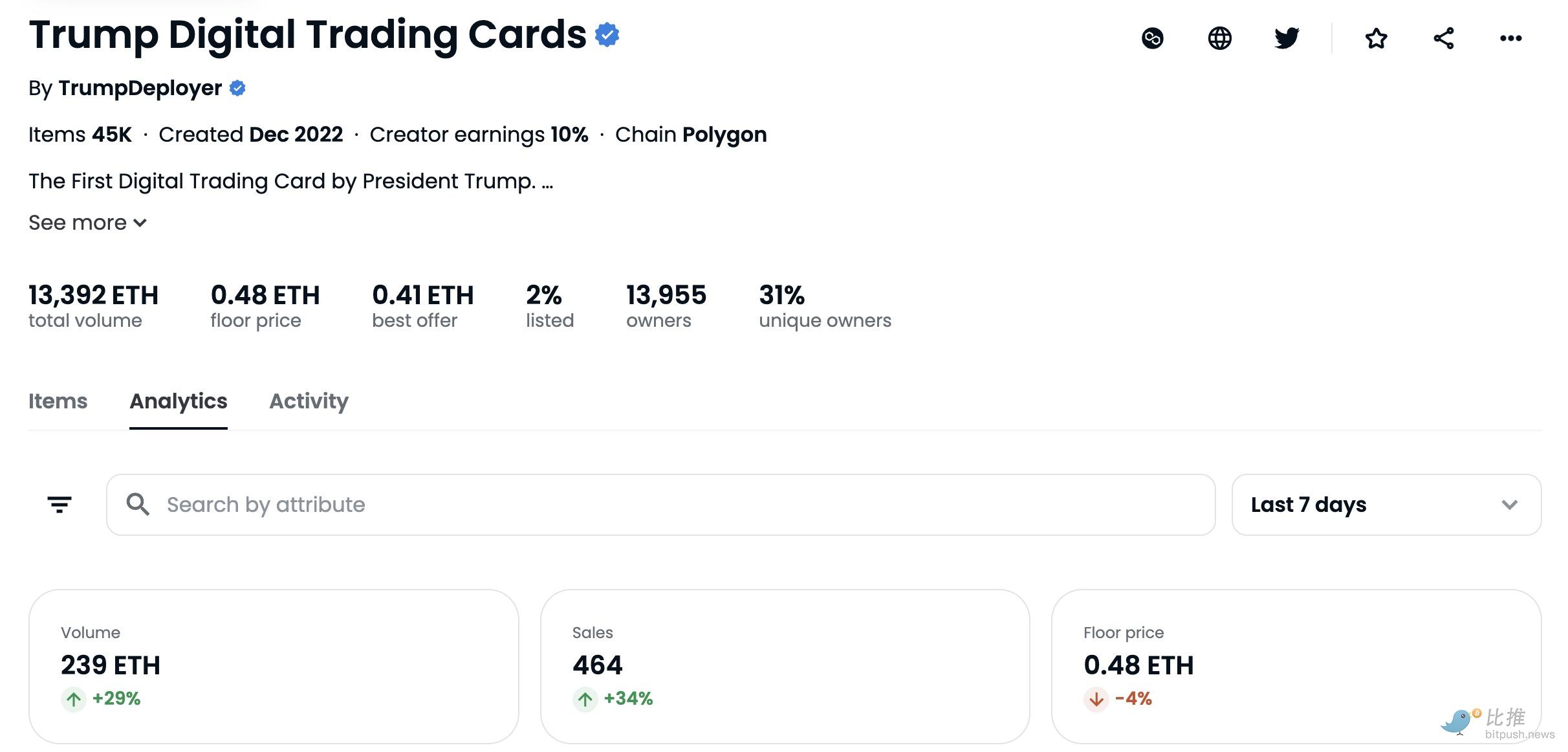
Task: Add collection to watchlist with star icon
Action: [x=1376, y=38]
